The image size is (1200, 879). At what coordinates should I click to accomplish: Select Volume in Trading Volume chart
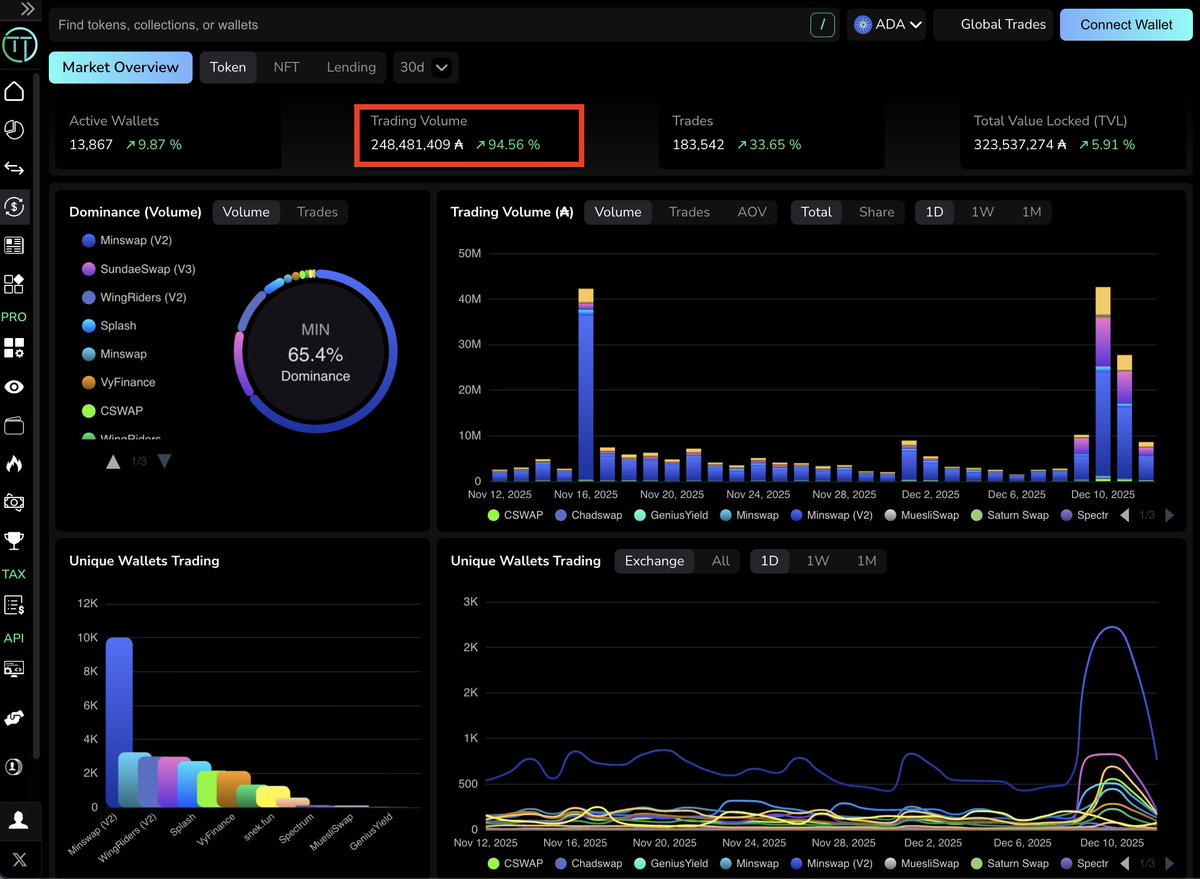[x=618, y=212]
